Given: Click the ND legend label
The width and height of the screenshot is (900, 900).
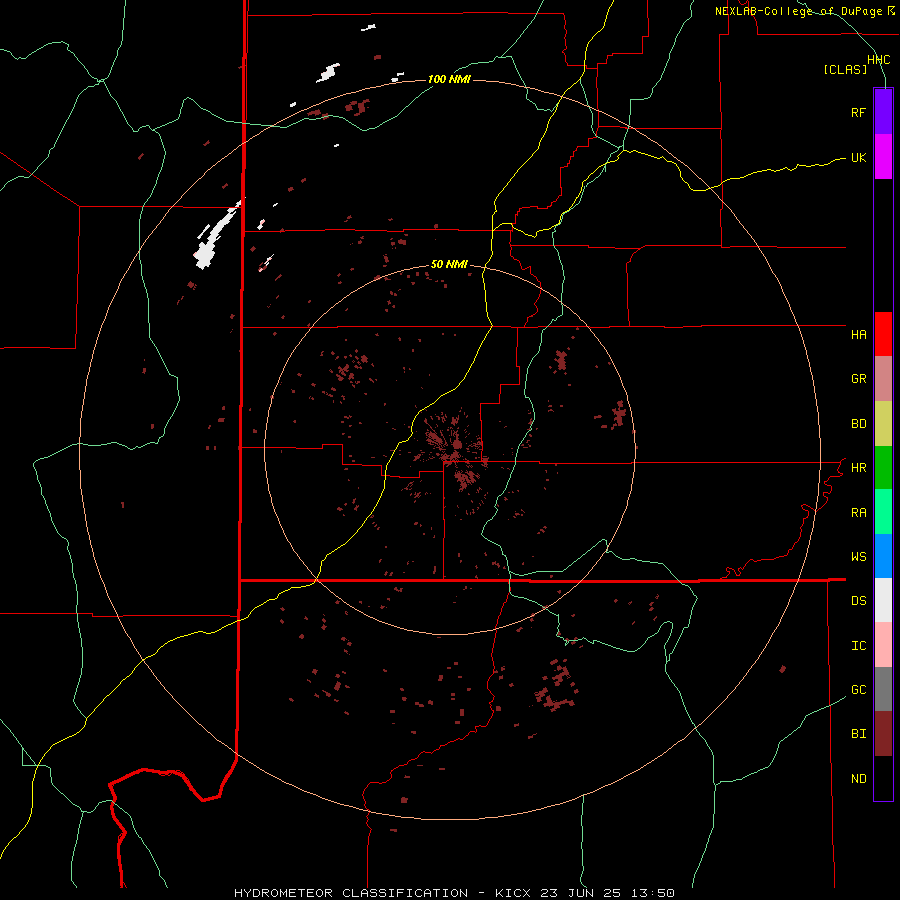Looking at the screenshot, I should point(858,779).
